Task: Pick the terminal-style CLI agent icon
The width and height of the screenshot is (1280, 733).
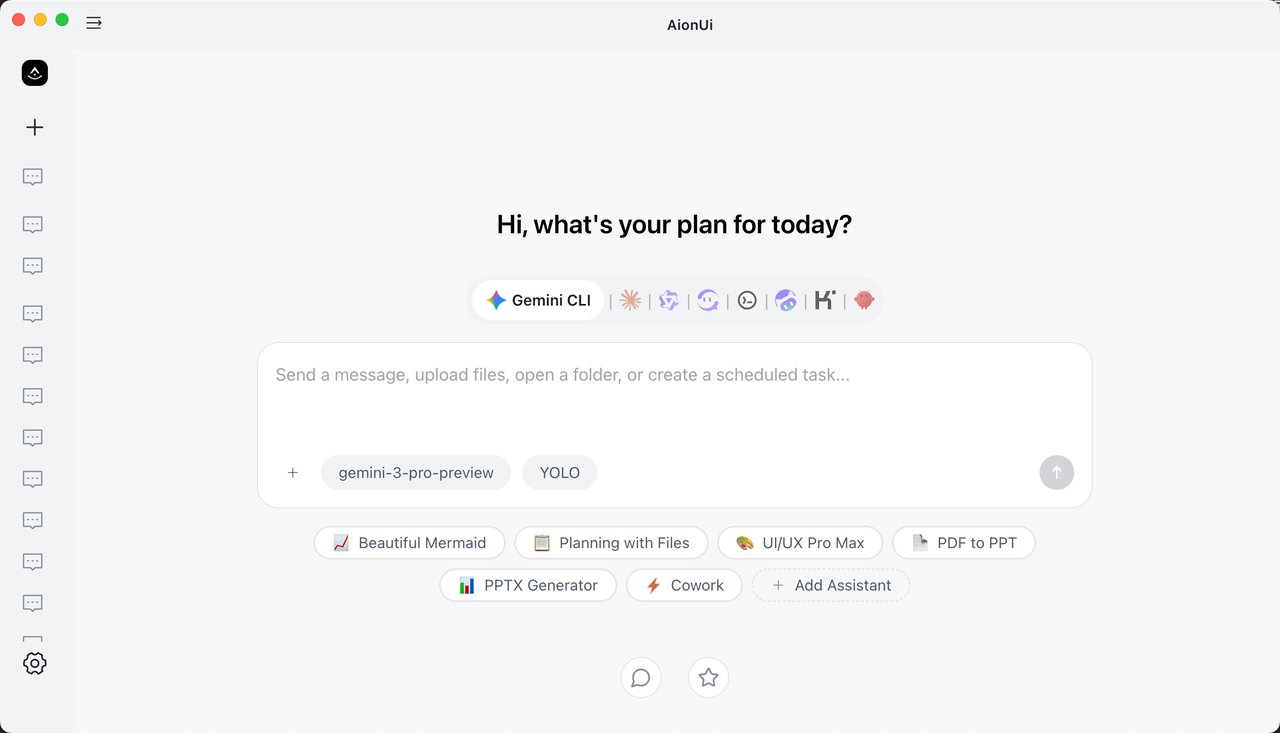Action: click(747, 300)
